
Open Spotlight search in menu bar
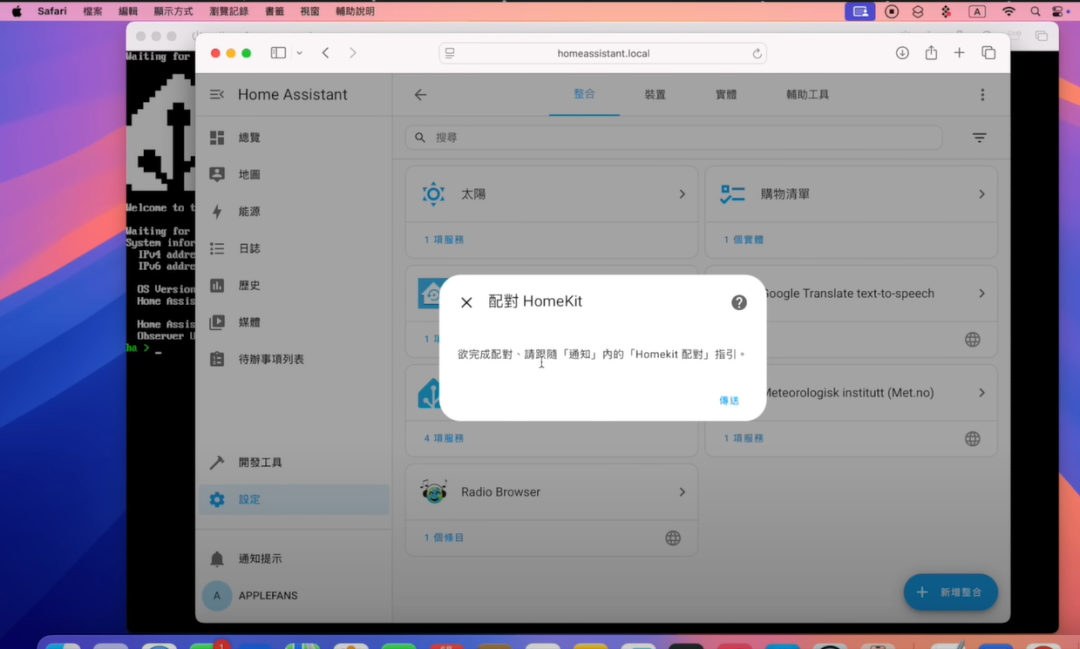pyautogui.click(x=1035, y=11)
